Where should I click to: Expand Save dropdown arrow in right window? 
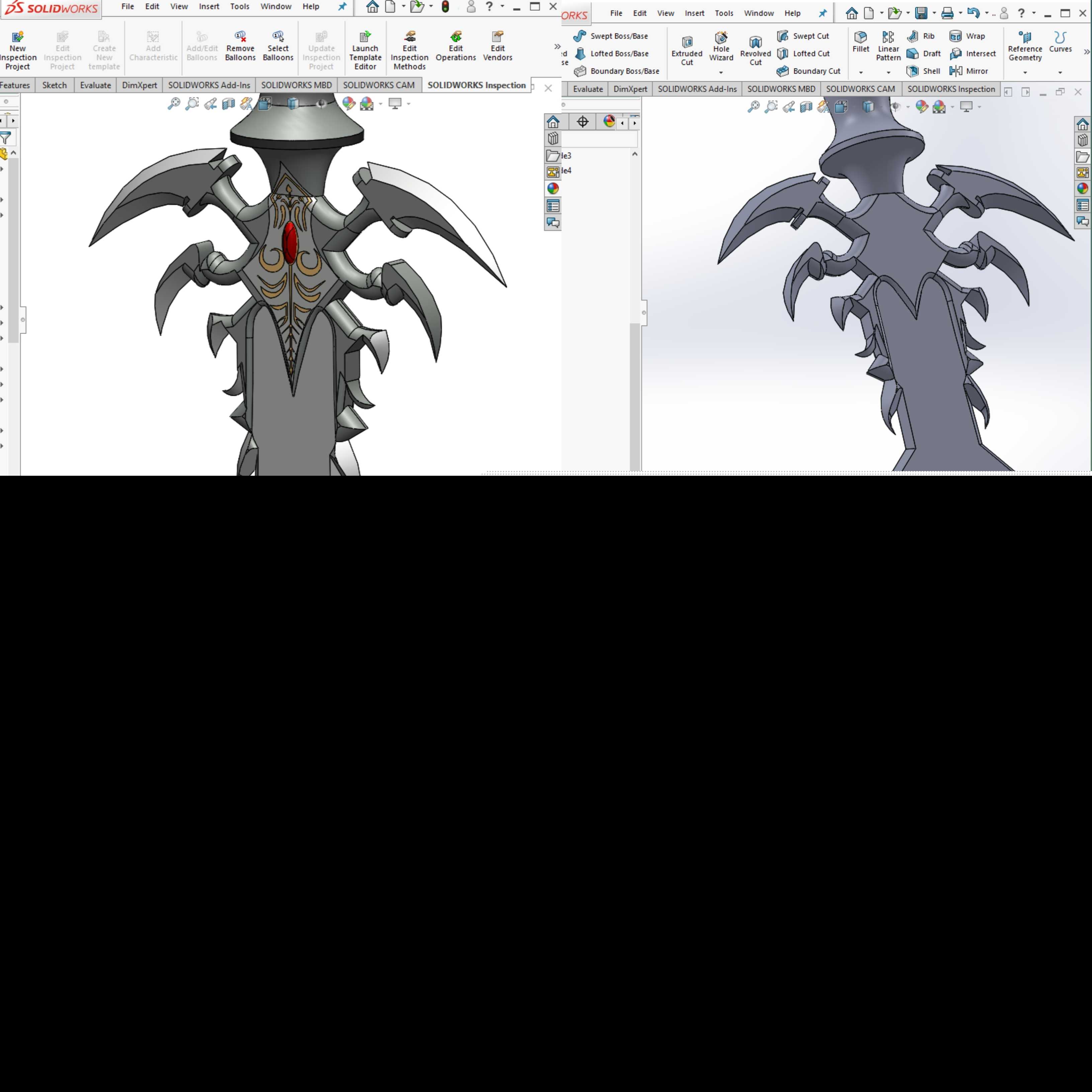click(934, 13)
